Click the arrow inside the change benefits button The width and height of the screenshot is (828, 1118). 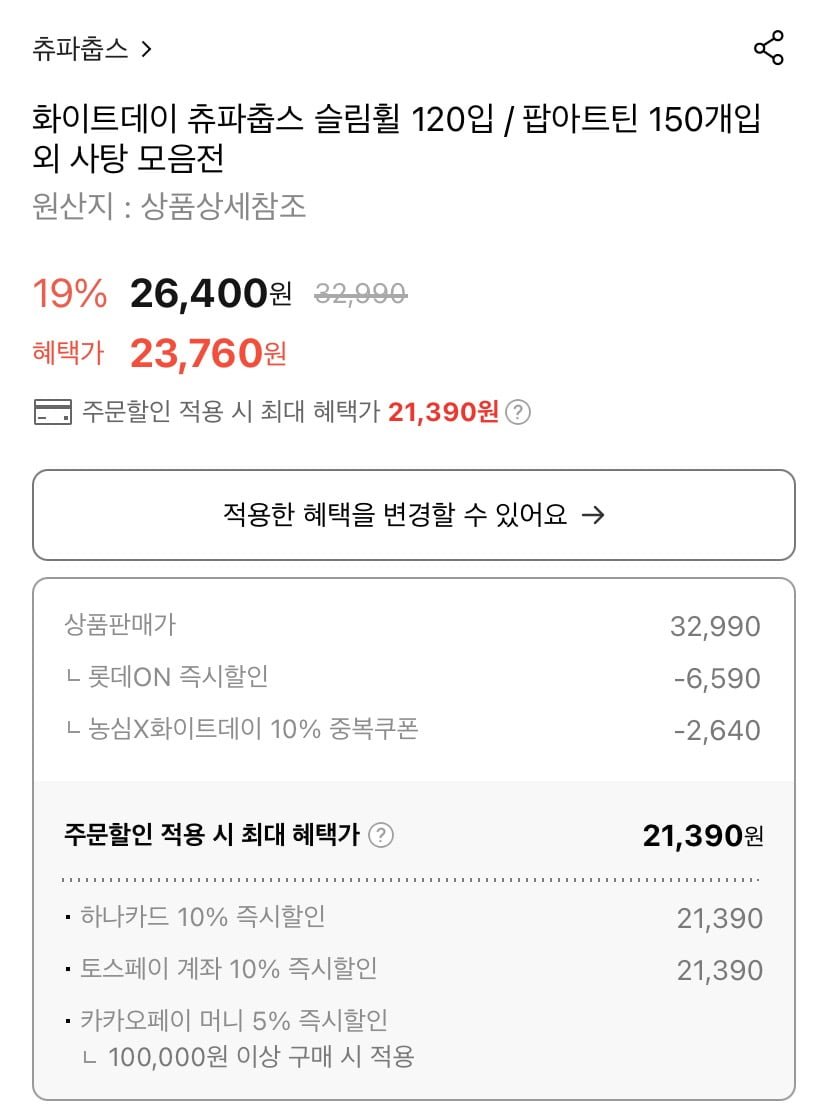pos(593,515)
